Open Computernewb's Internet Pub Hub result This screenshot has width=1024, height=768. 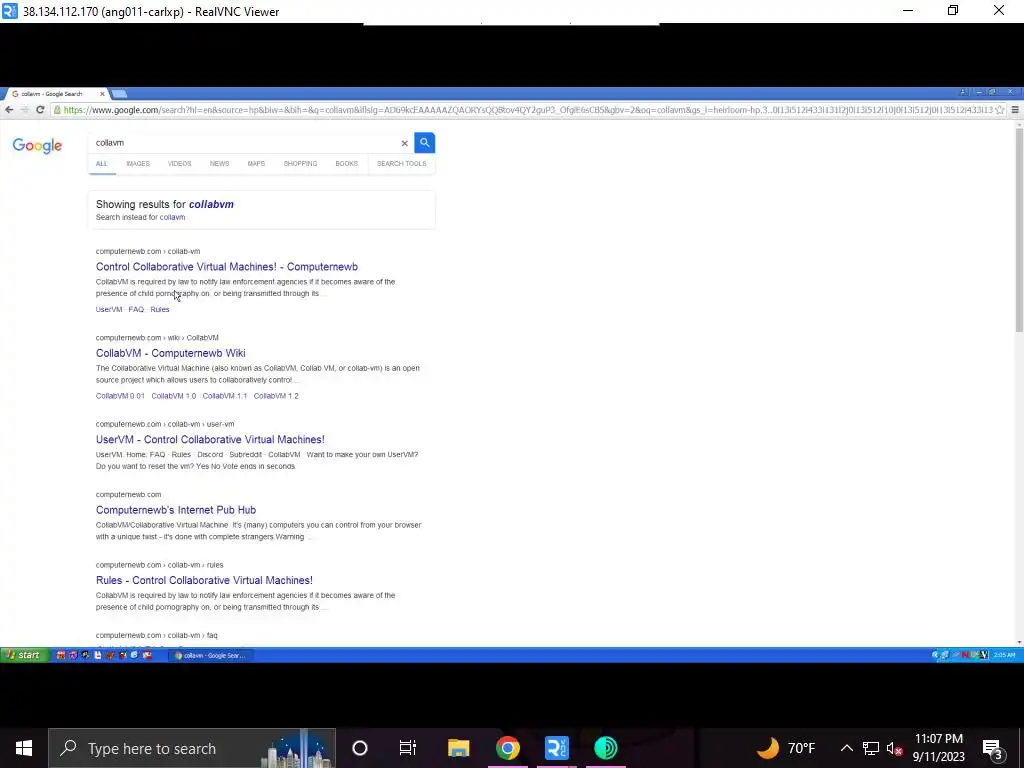pyautogui.click(x=176, y=510)
